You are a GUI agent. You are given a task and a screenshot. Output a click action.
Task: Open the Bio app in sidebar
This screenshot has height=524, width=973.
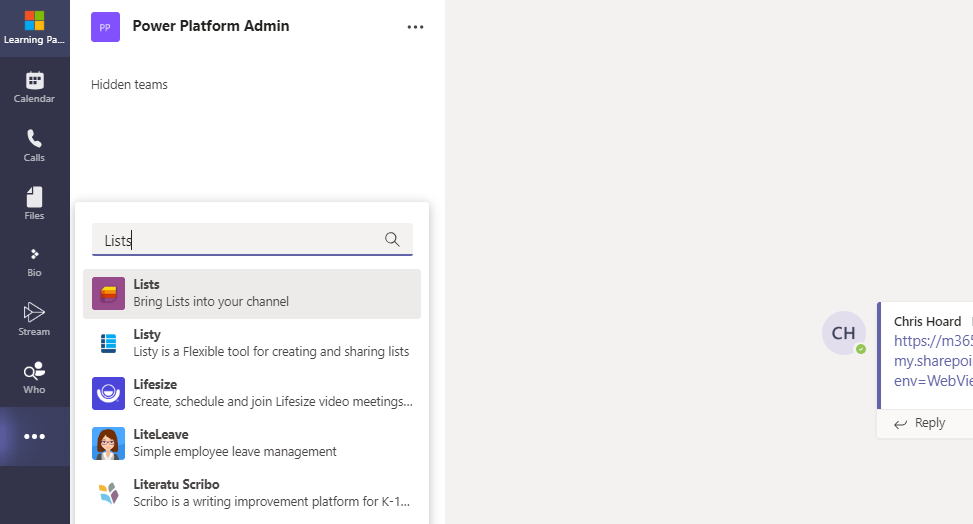[34, 261]
